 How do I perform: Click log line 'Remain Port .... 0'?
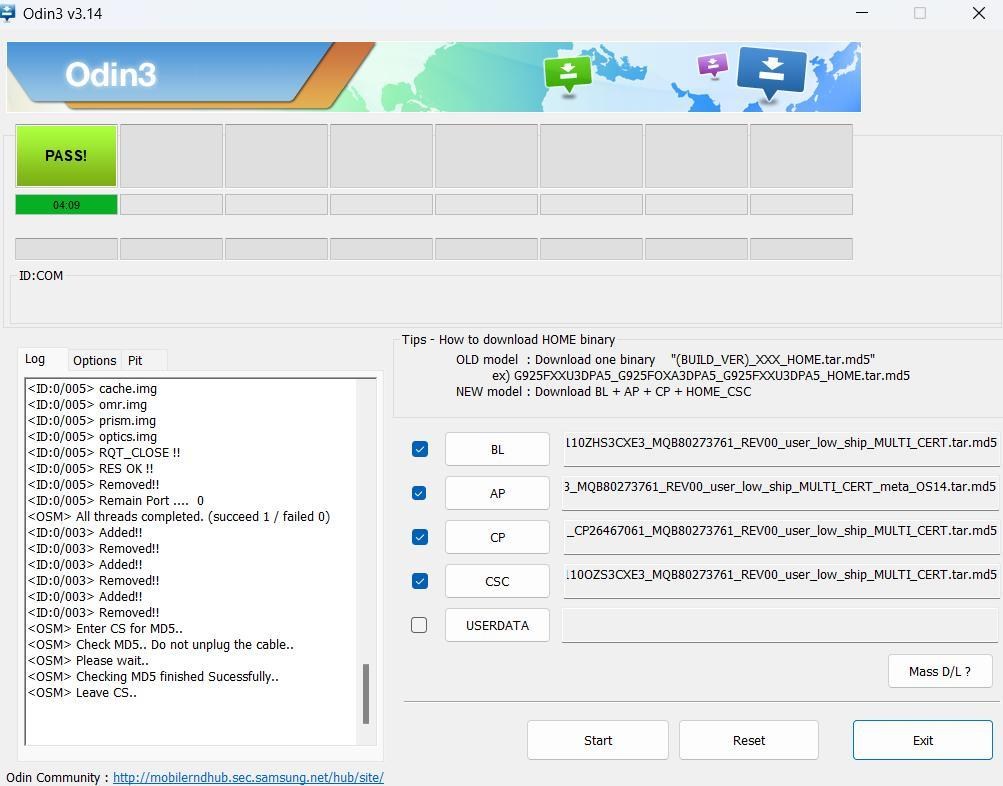click(116, 501)
